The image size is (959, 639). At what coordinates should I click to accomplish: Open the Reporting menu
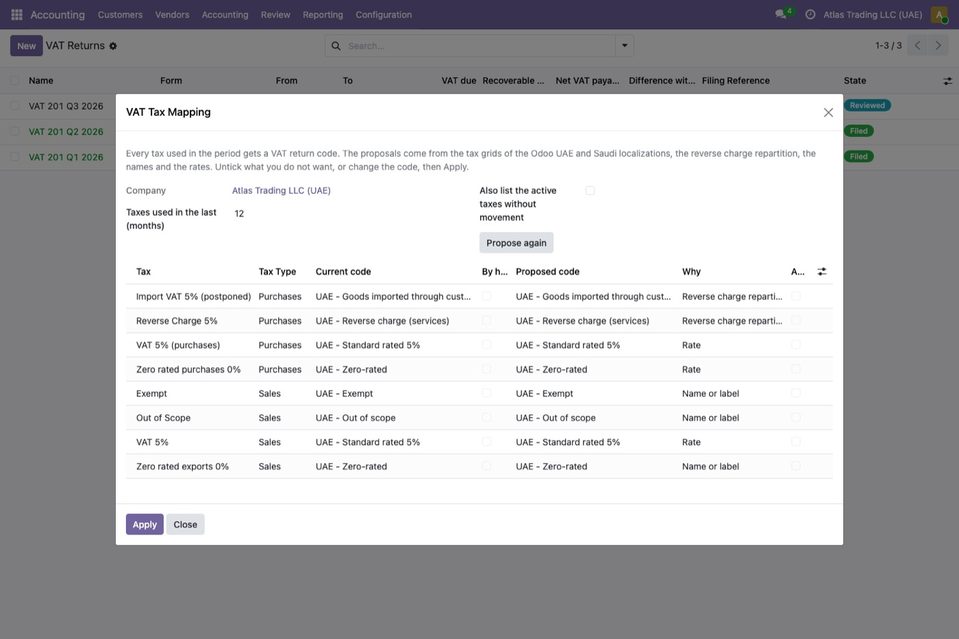323,15
